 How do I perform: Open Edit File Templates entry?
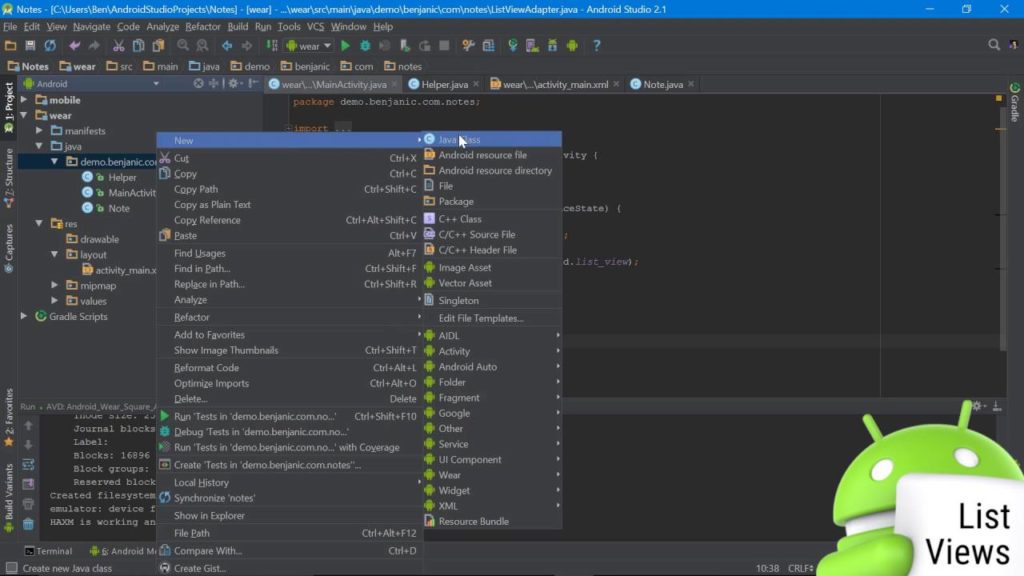[x=492, y=319]
